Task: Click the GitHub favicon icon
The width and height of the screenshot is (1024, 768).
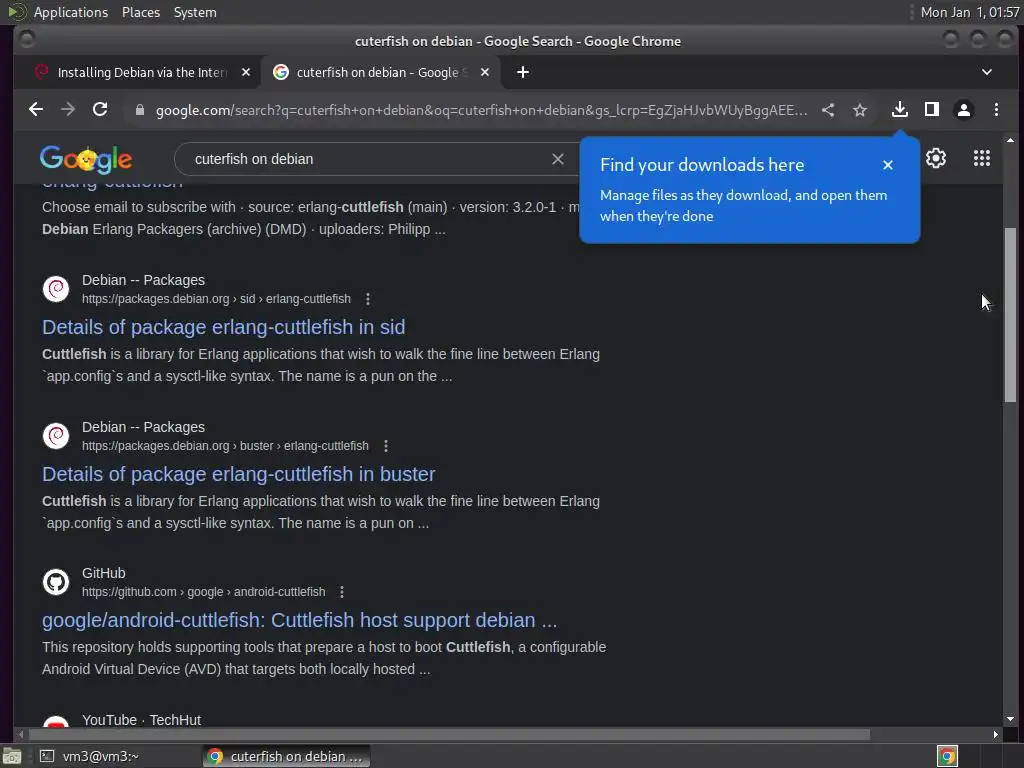Action: point(56,582)
